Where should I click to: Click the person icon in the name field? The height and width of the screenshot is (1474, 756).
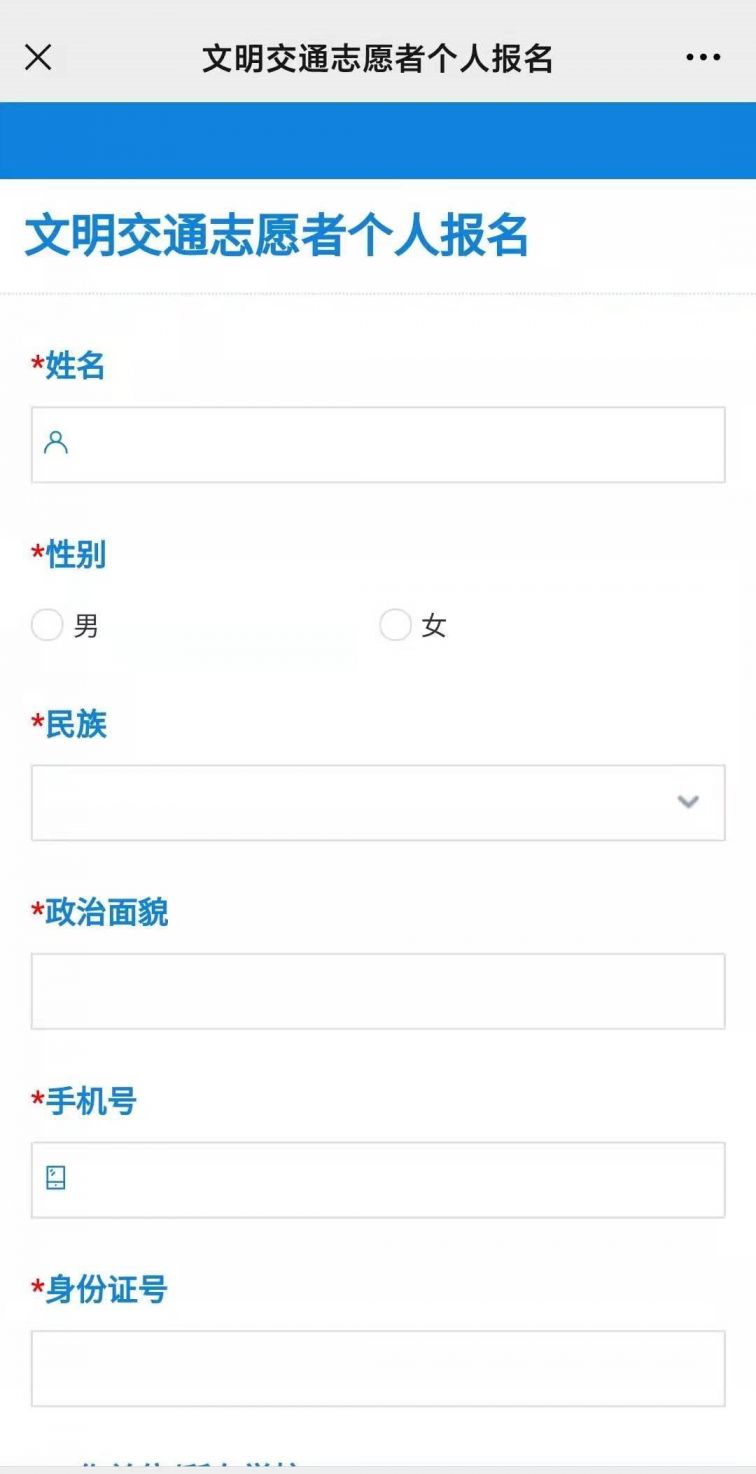coord(56,443)
